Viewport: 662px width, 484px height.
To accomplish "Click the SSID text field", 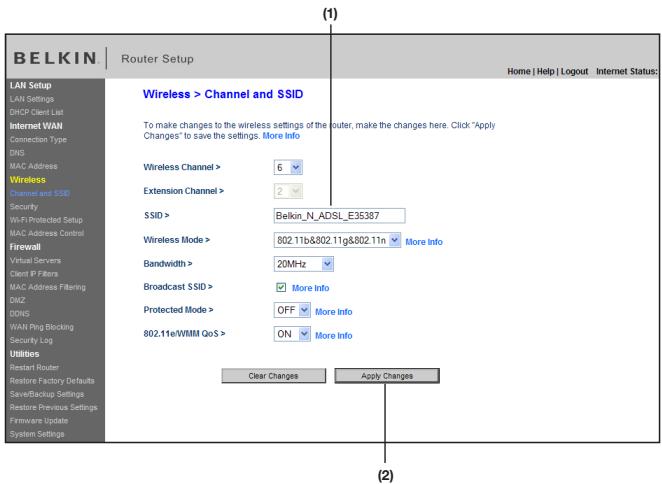I will click(339, 215).
